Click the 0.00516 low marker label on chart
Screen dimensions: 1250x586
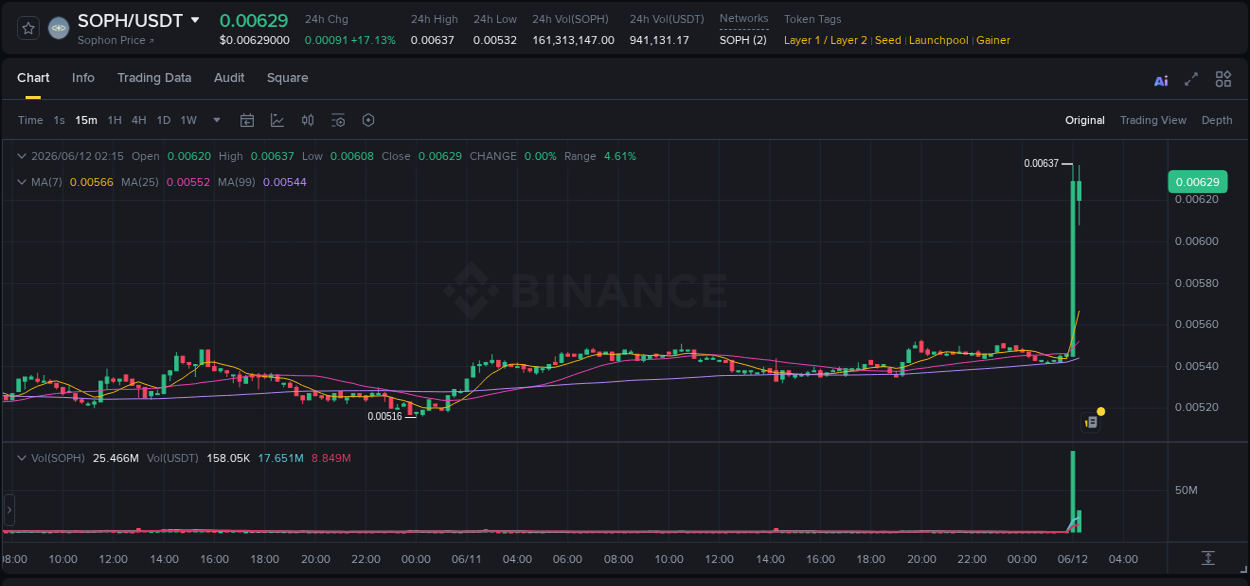point(385,416)
